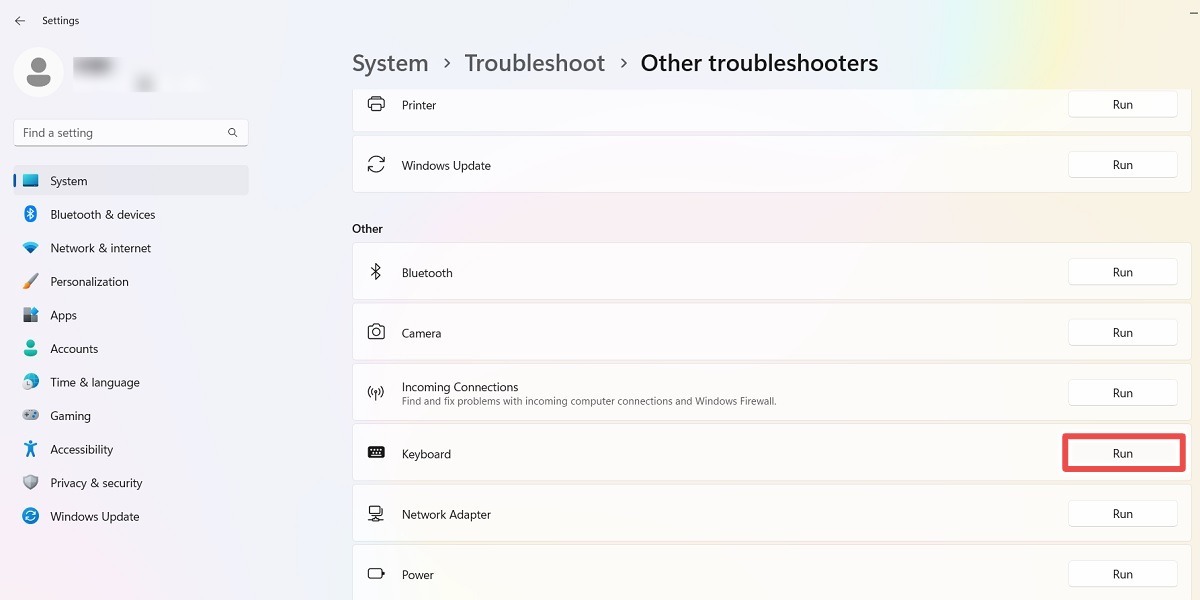The height and width of the screenshot is (600, 1200).
Task: Click the Incoming Connections antenna icon
Action: pos(376,392)
